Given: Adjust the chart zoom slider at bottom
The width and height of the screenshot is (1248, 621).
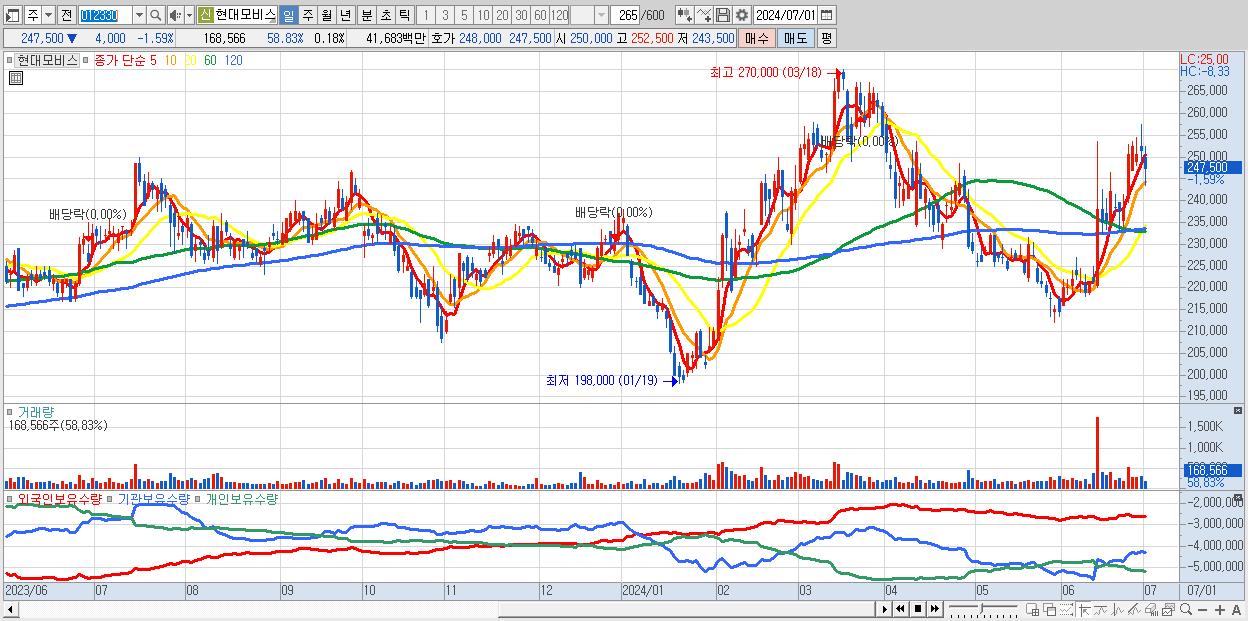Looking at the screenshot, I should pyautogui.click(x=982, y=609).
